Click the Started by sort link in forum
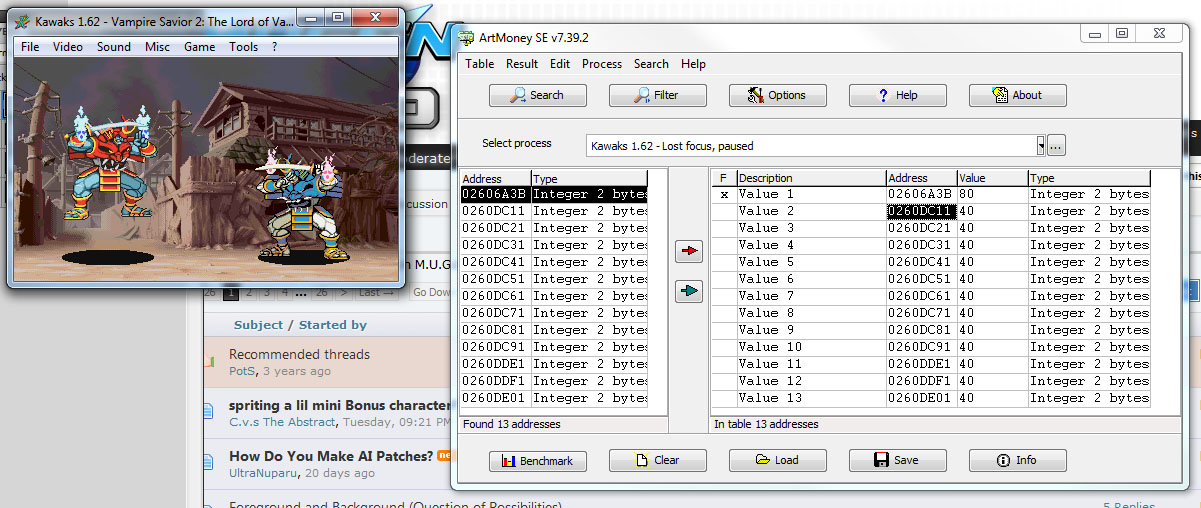 [x=332, y=325]
